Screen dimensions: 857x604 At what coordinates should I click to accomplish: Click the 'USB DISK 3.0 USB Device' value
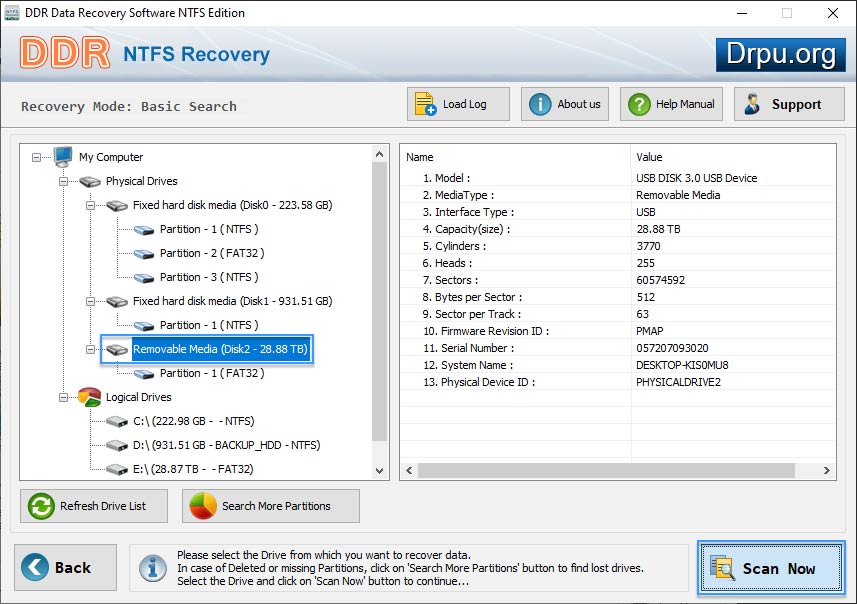(696, 178)
